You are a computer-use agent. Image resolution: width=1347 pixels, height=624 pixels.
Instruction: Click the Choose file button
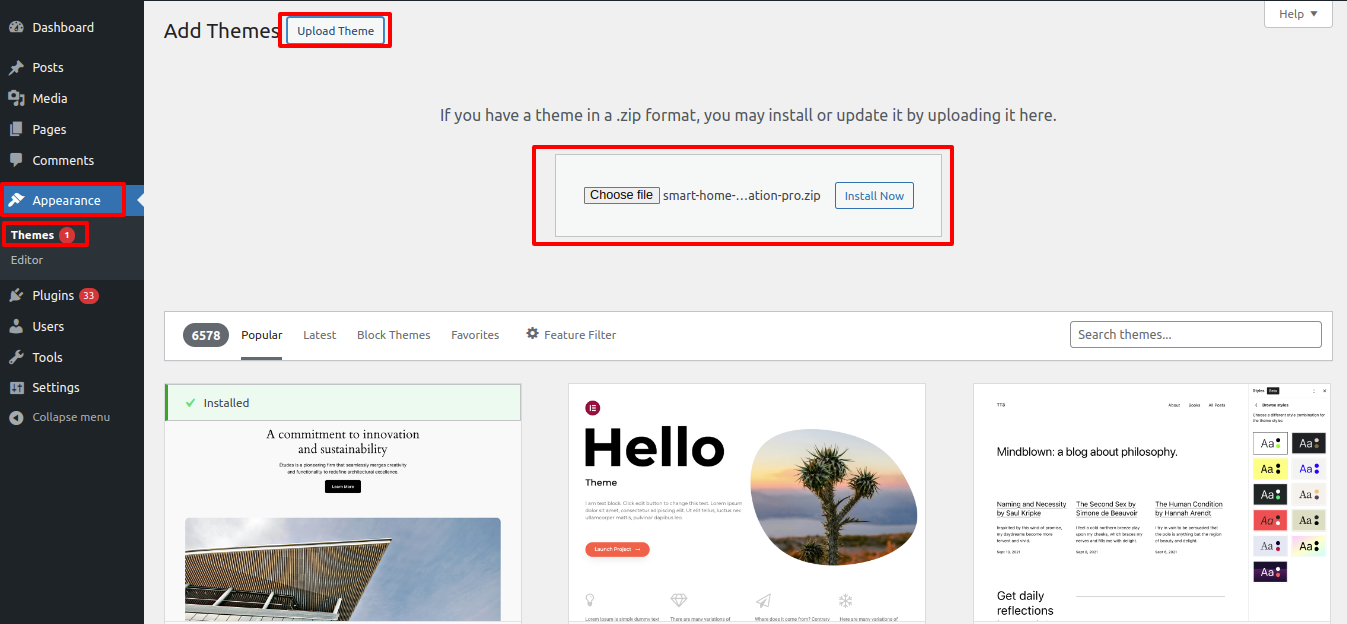pyautogui.click(x=622, y=195)
